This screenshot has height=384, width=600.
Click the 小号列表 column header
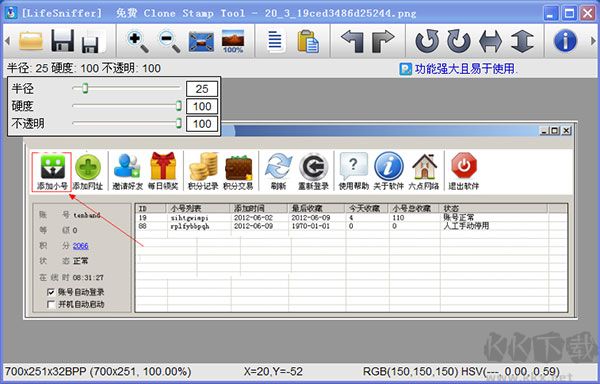[199, 208]
